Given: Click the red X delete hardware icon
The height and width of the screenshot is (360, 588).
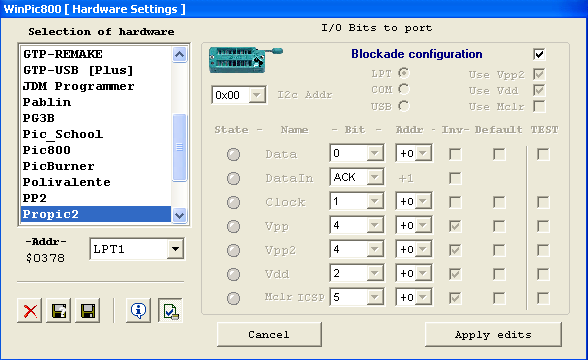Looking at the screenshot, I should point(30,310).
